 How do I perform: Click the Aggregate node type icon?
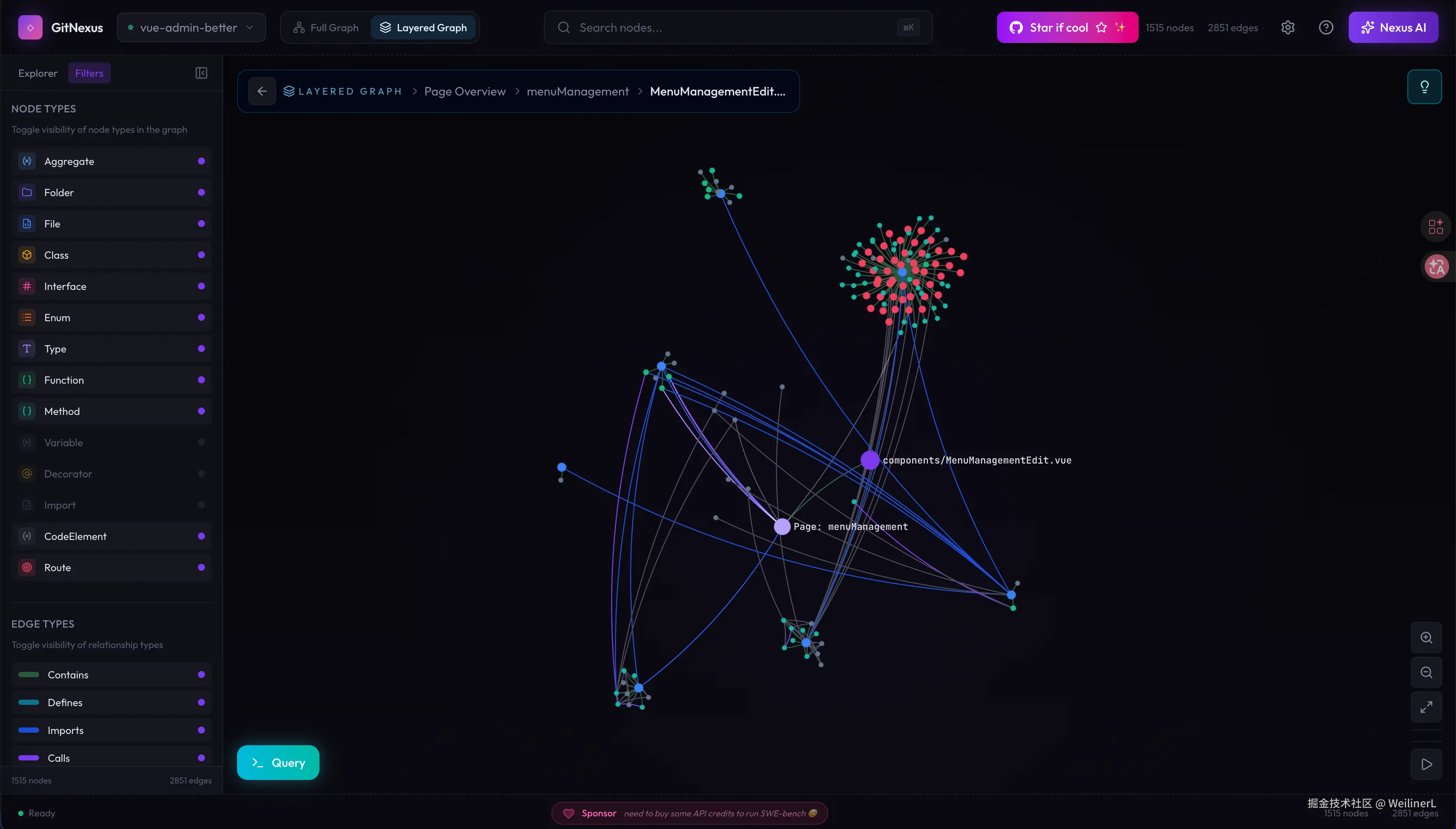pyautogui.click(x=27, y=161)
